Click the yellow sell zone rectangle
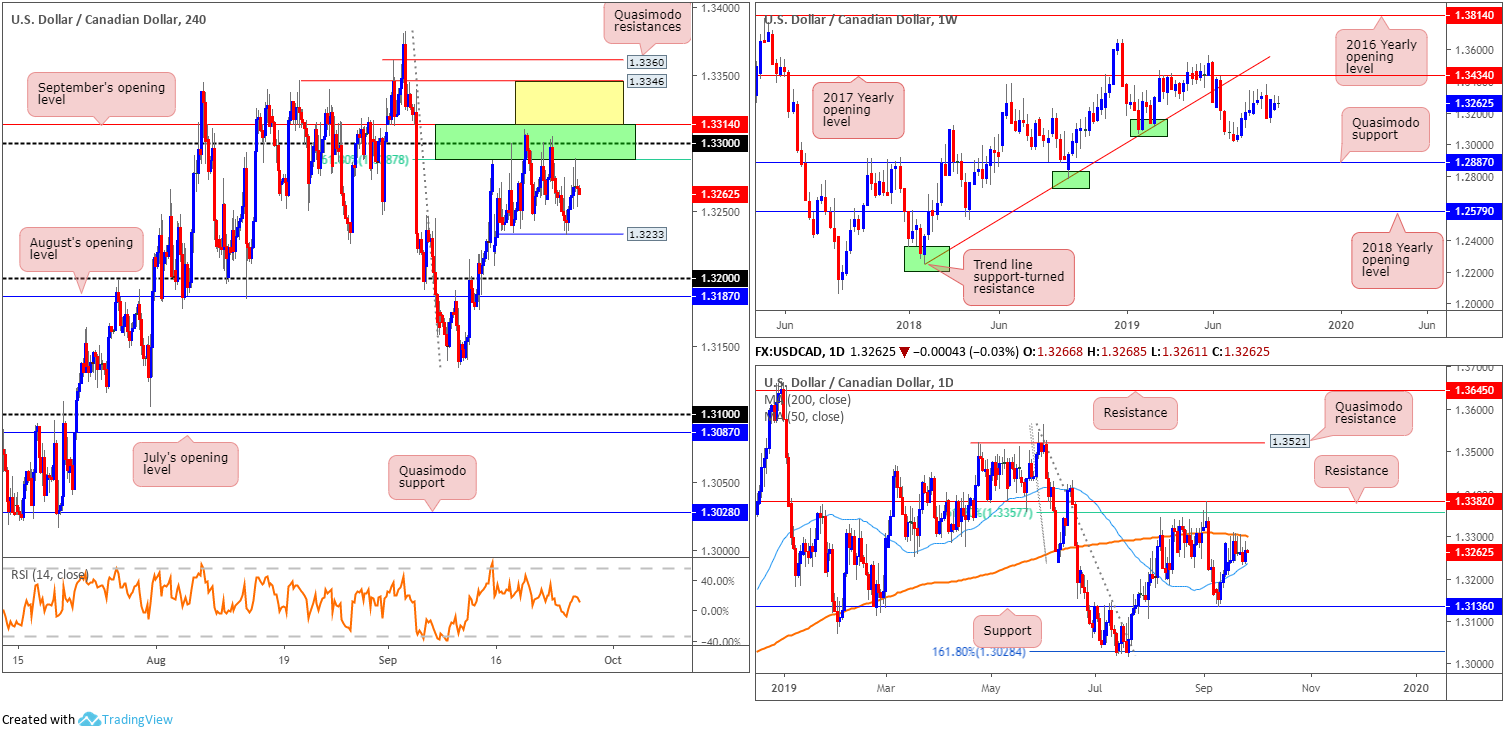This screenshot has width=1506, height=735. [x=569, y=102]
